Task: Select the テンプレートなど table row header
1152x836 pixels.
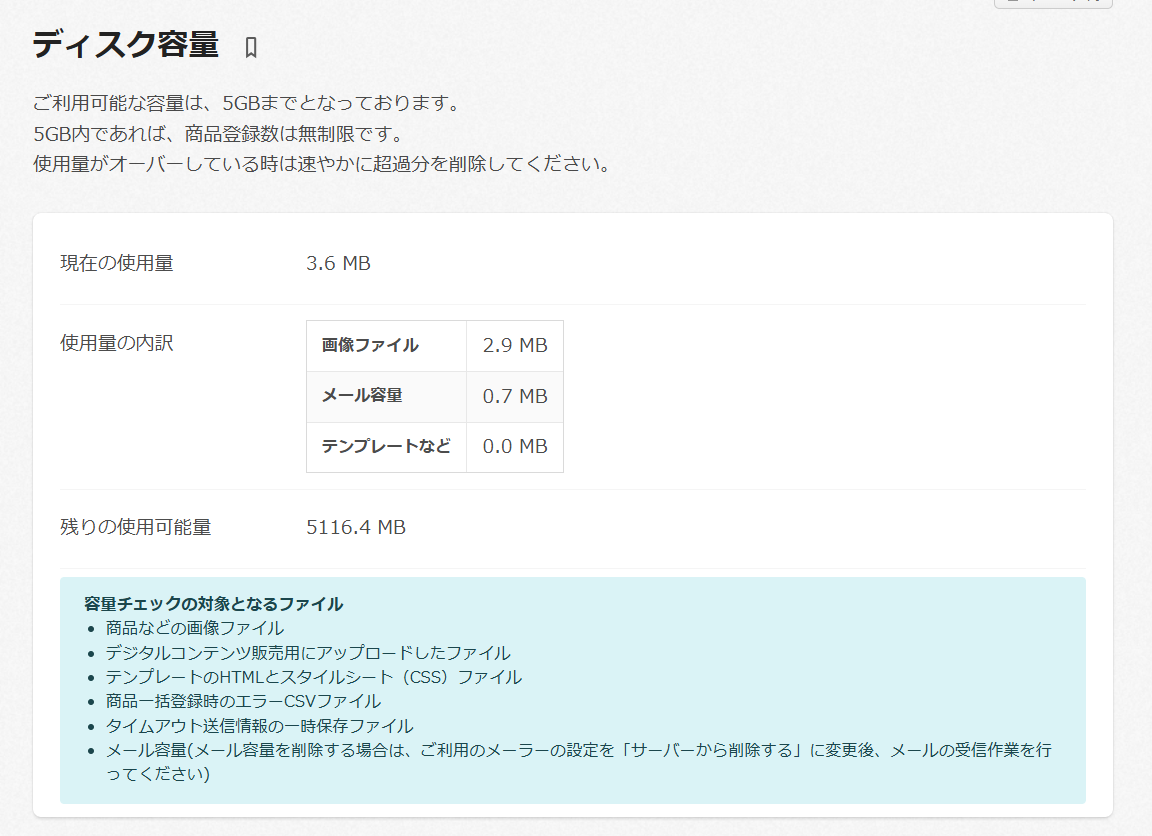Action: click(385, 447)
